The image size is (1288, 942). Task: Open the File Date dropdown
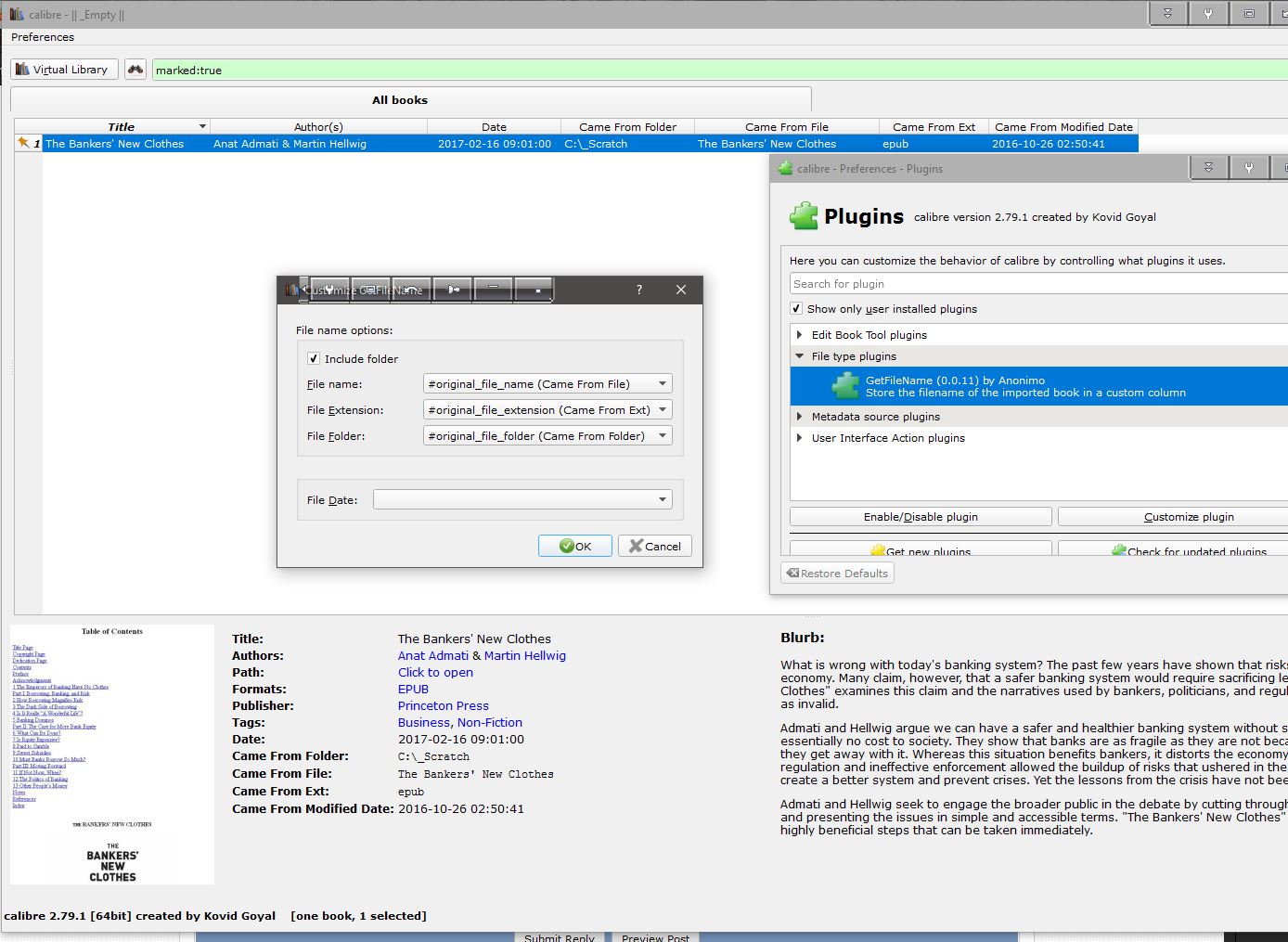pyautogui.click(x=522, y=499)
